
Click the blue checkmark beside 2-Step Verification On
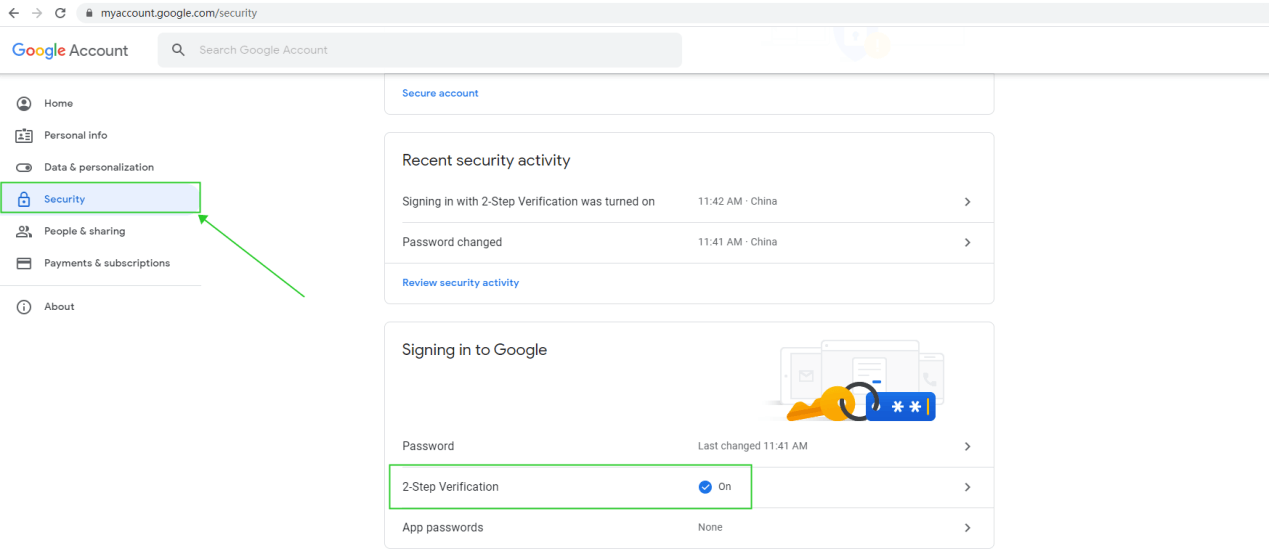point(705,487)
